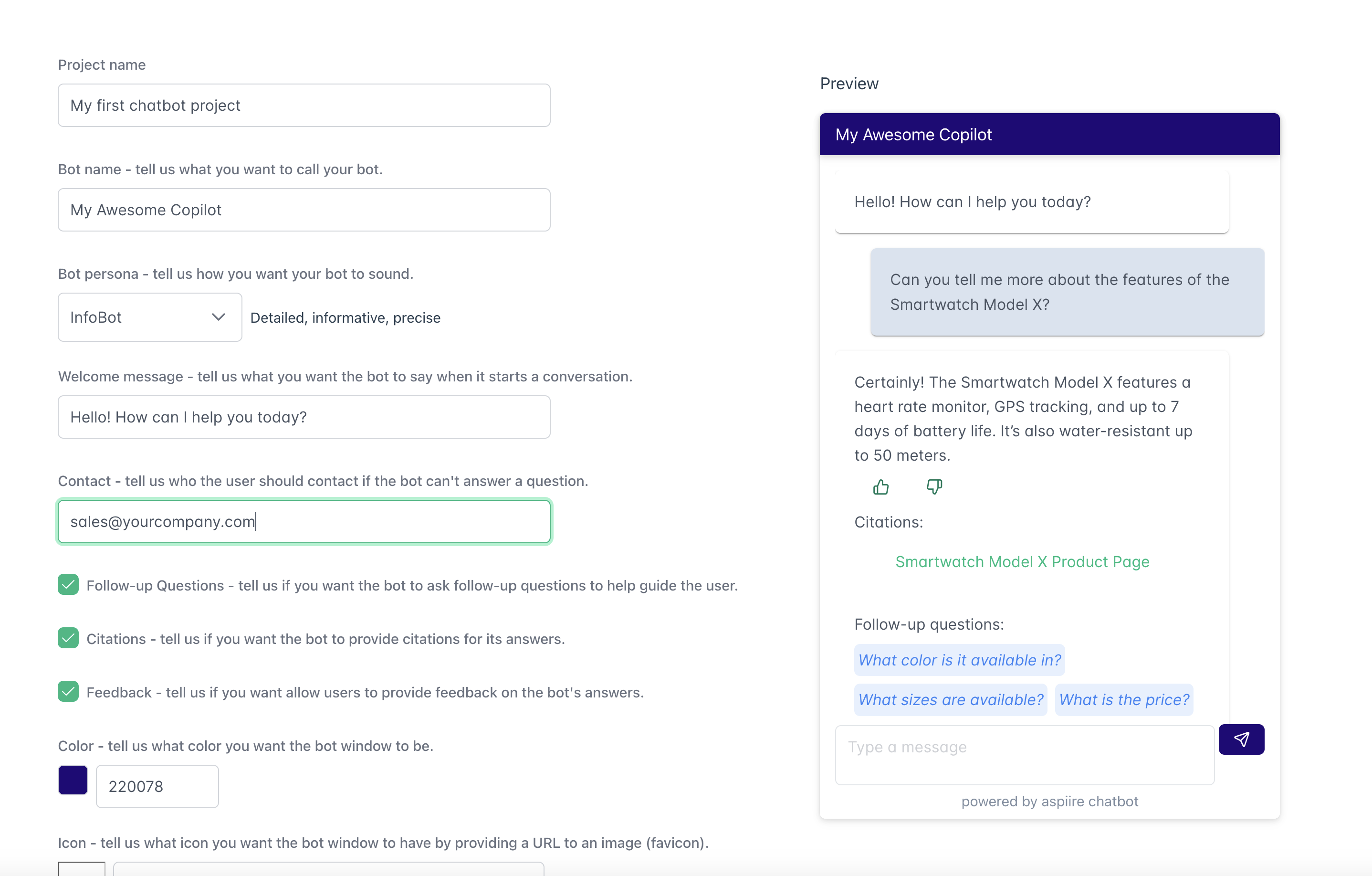Disable the Feedback checkbox
This screenshot has height=876, width=1372.
coord(68,692)
